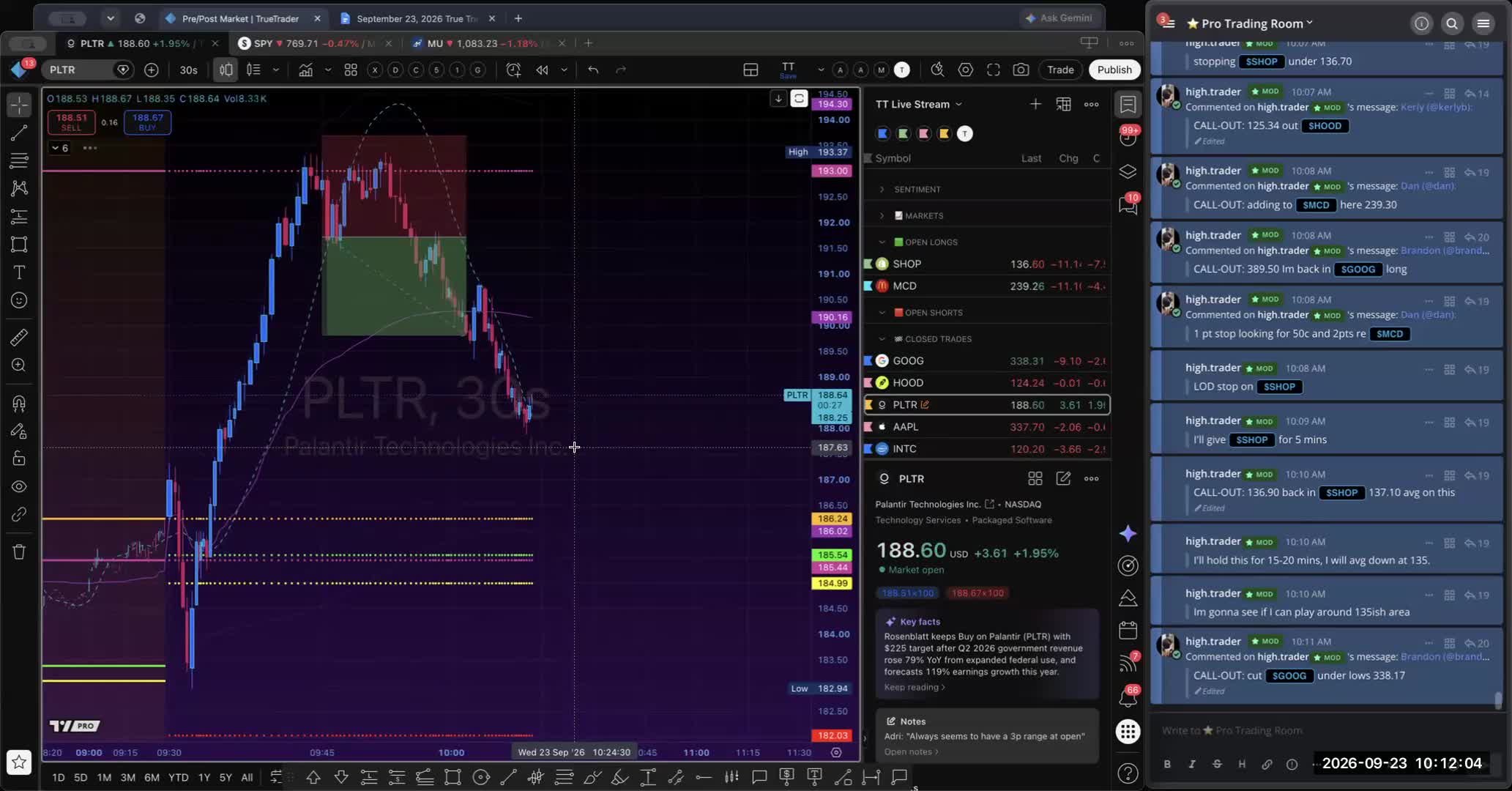Search in the Pro Trading Room chat
Image resolution: width=1512 pixels, height=791 pixels.
coord(1452,23)
